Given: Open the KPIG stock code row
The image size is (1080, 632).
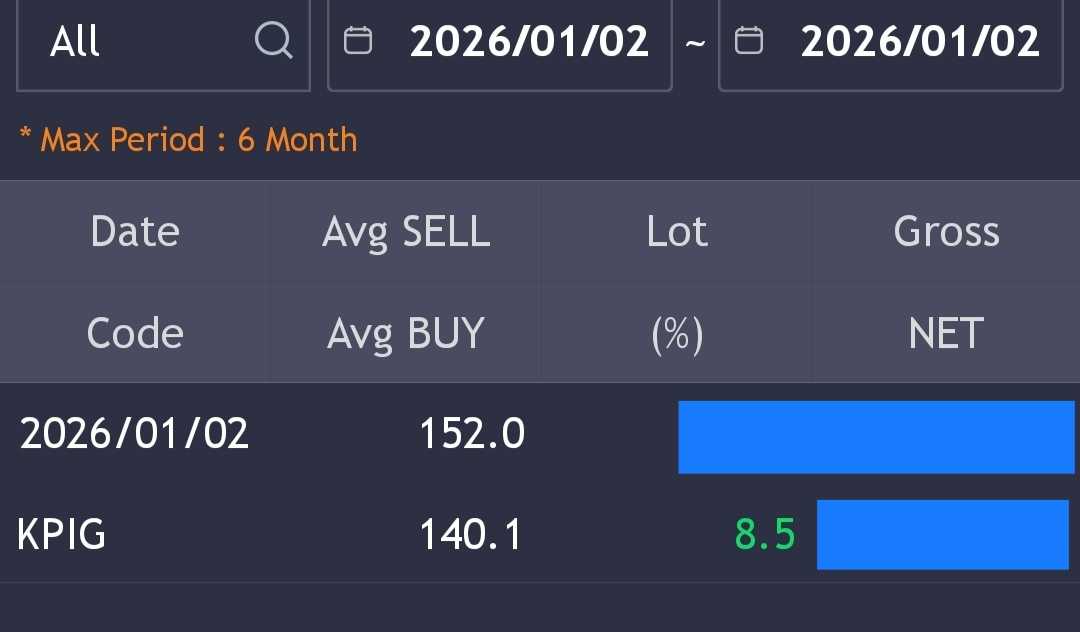Looking at the screenshot, I should pos(62,535).
